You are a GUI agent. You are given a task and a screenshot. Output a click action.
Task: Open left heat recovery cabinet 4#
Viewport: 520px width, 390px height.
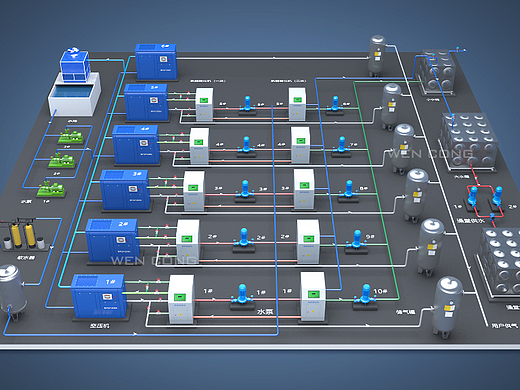[x=199, y=146]
